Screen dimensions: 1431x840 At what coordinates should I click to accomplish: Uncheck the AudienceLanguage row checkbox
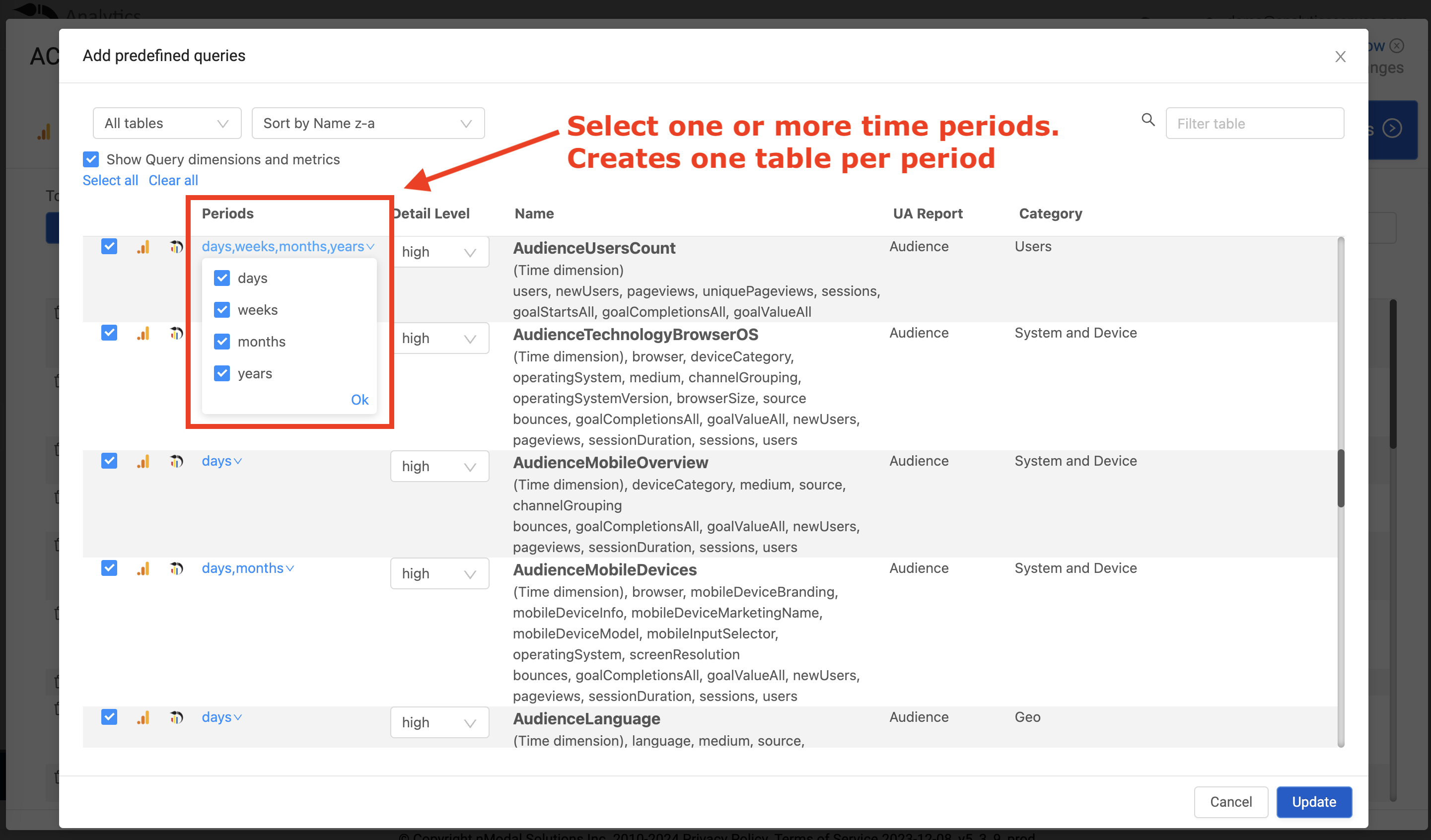click(109, 716)
